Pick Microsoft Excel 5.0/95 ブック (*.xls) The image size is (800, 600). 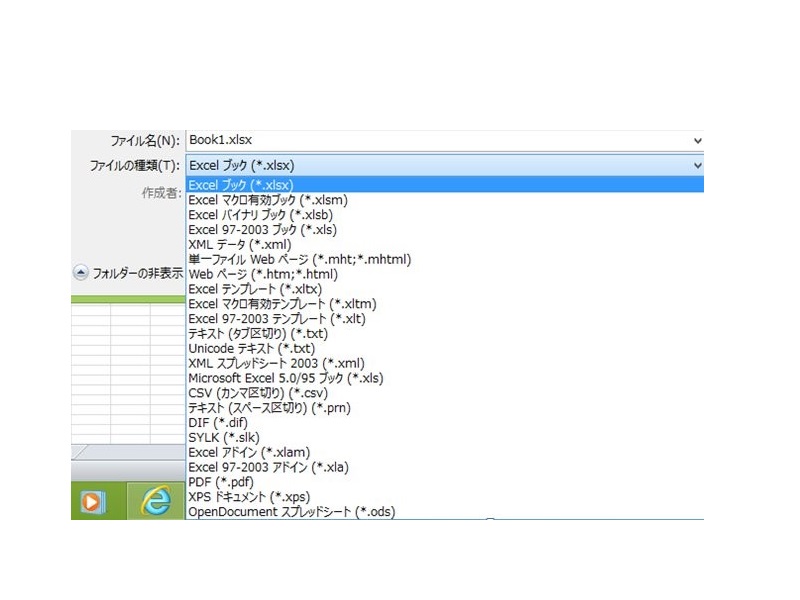click(286, 378)
